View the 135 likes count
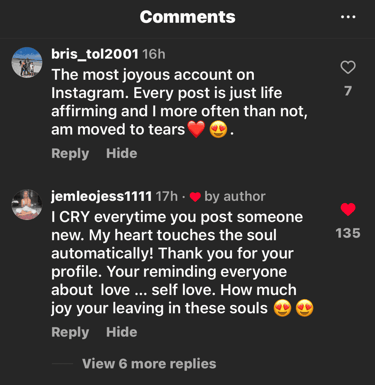Image resolution: width=375 pixels, height=385 pixels. [x=348, y=233]
